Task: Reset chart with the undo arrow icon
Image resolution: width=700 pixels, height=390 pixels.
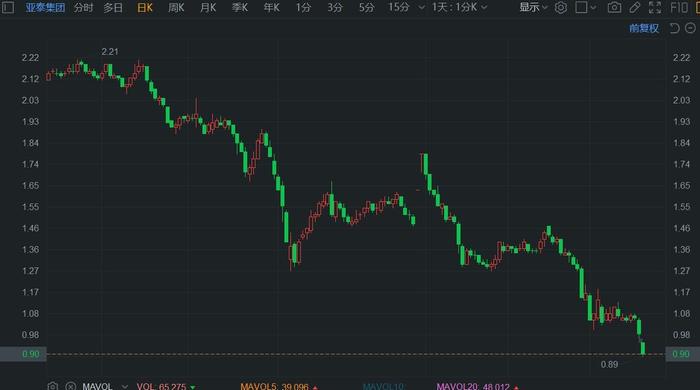Action: pyautogui.click(x=675, y=29)
